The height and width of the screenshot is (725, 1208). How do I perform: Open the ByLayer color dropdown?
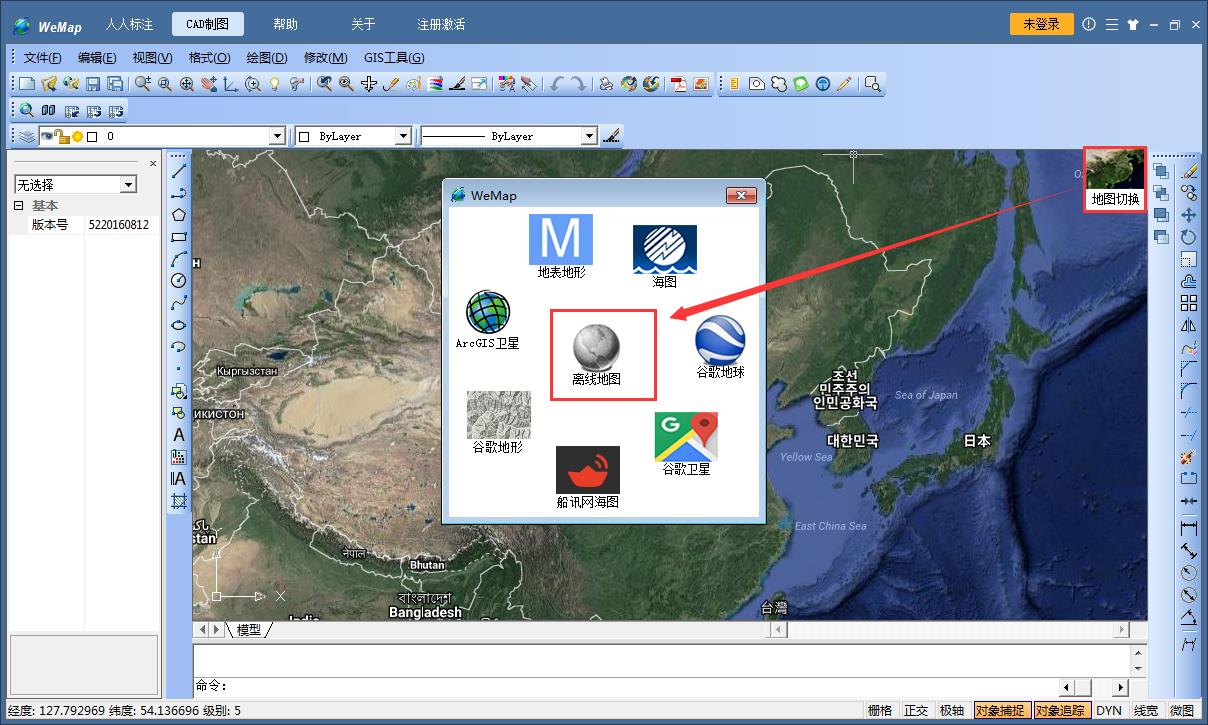(403, 136)
